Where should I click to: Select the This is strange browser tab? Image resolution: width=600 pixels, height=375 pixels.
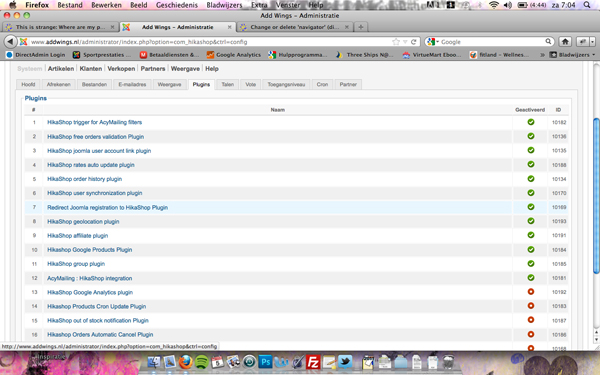[60, 27]
